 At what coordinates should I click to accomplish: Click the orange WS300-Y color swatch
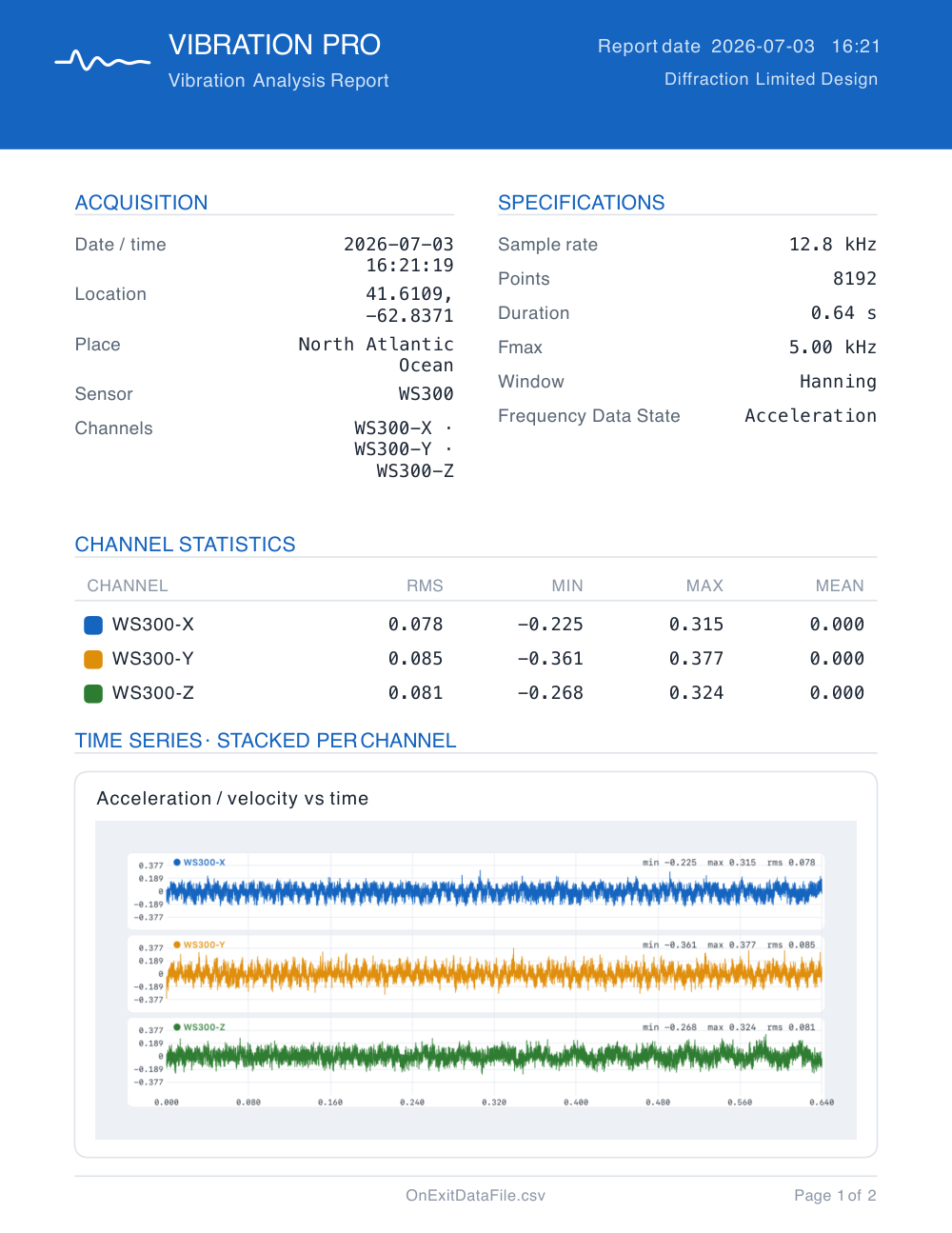(93, 659)
